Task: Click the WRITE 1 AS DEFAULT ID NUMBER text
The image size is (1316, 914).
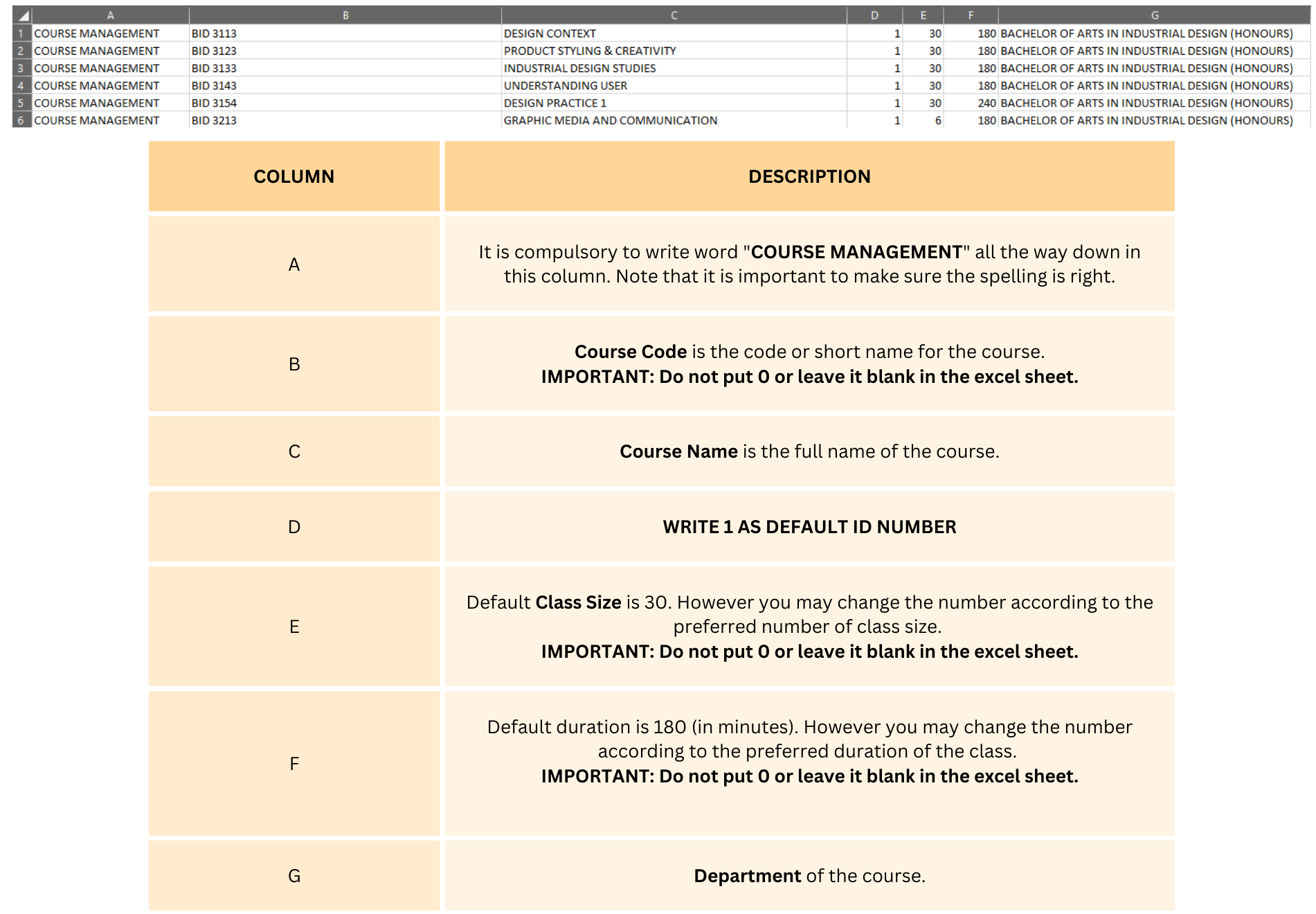Action: point(809,527)
